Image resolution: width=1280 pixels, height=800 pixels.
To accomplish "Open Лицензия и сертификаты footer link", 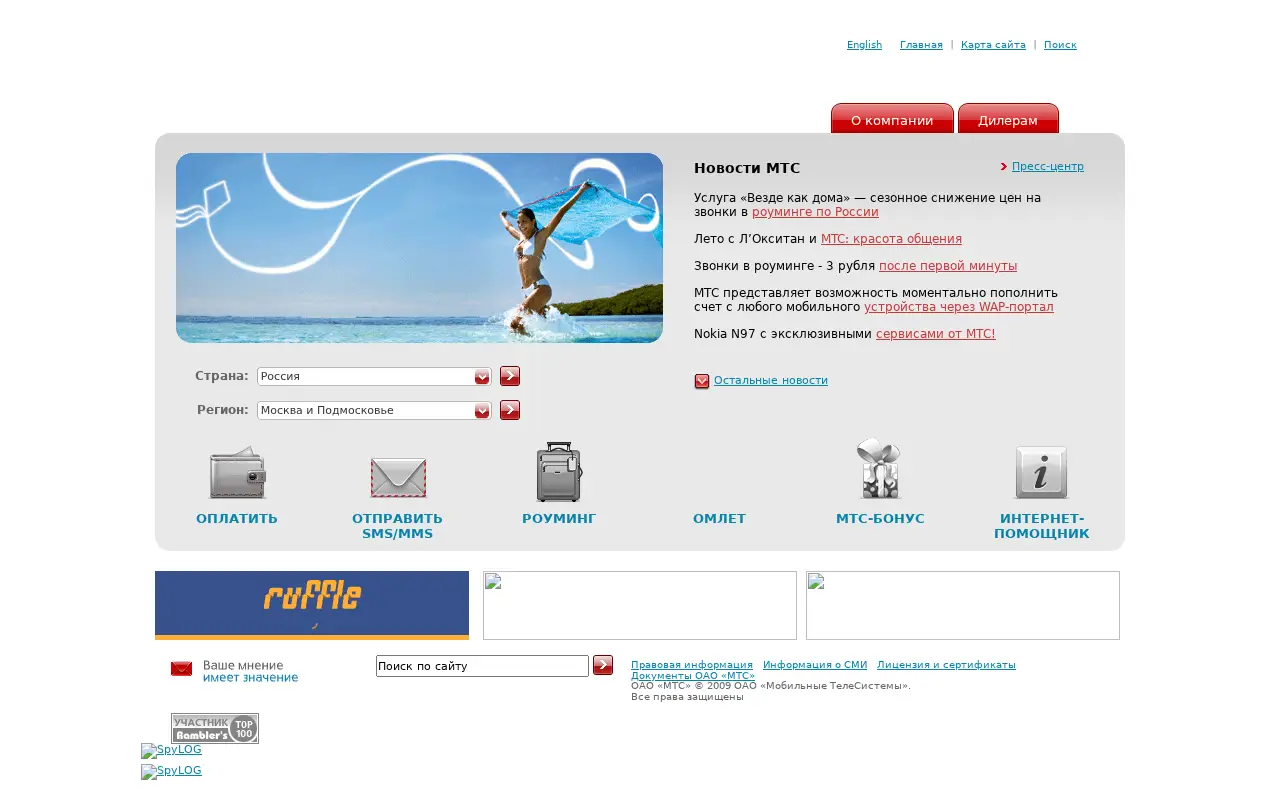I will pos(946,665).
